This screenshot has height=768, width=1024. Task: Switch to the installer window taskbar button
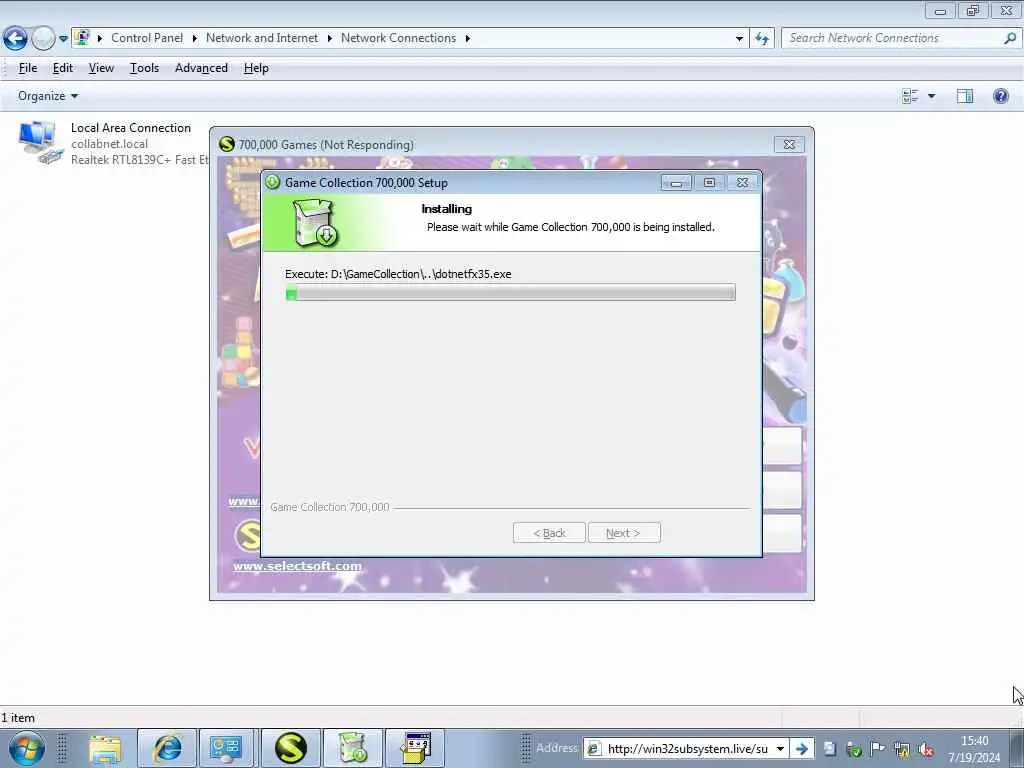coord(415,748)
